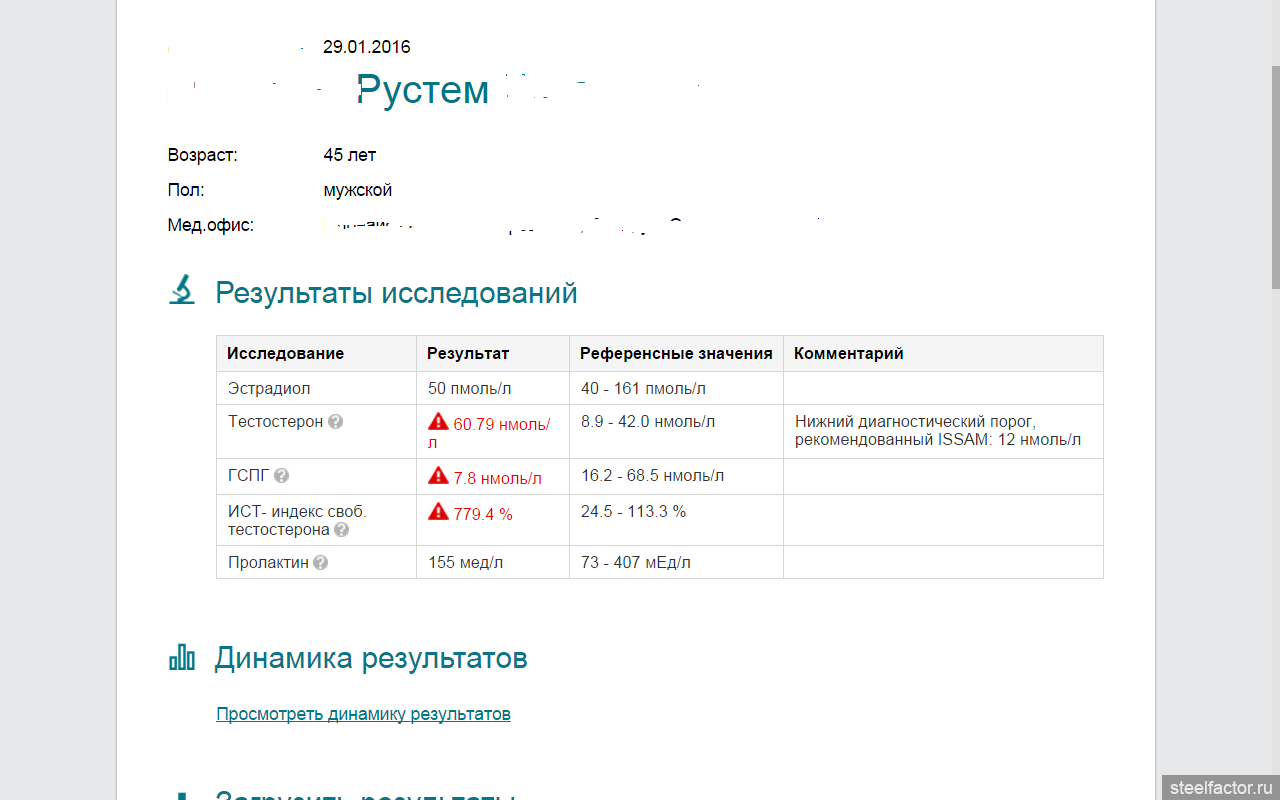1280x800 pixels.
Task: Click the Результаты исследований section heading
Action: [396, 293]
